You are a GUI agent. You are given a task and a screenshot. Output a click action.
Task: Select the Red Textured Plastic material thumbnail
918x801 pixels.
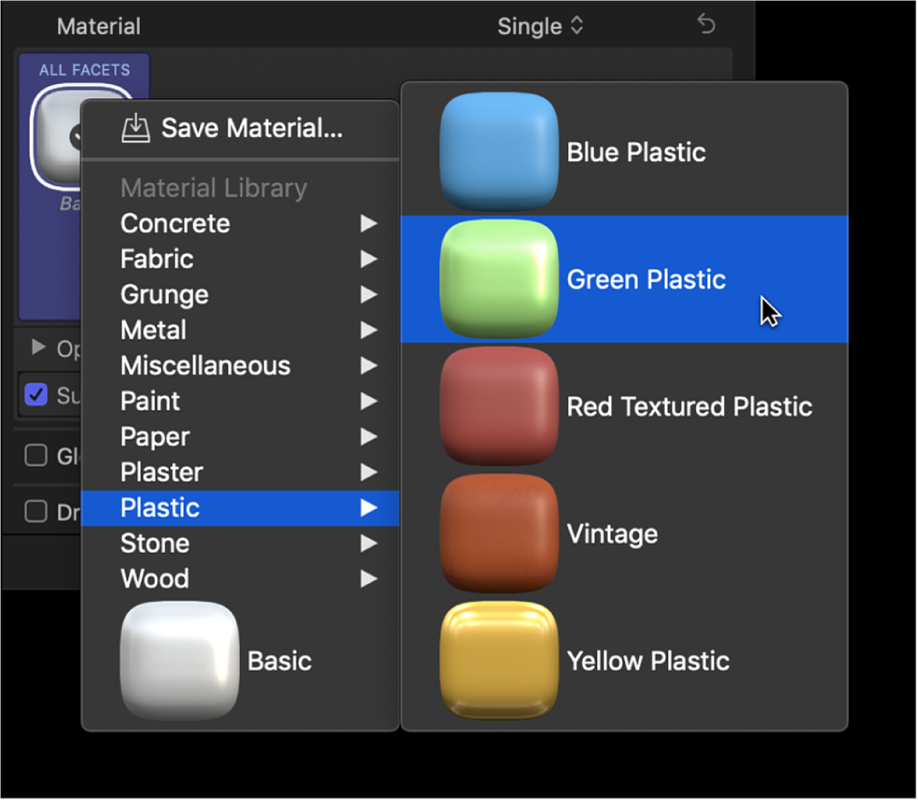tap(498, 406)
